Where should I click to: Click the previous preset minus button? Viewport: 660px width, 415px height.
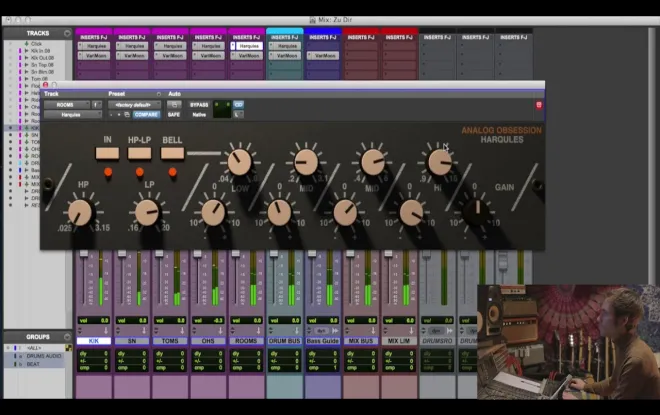(111, 114)
